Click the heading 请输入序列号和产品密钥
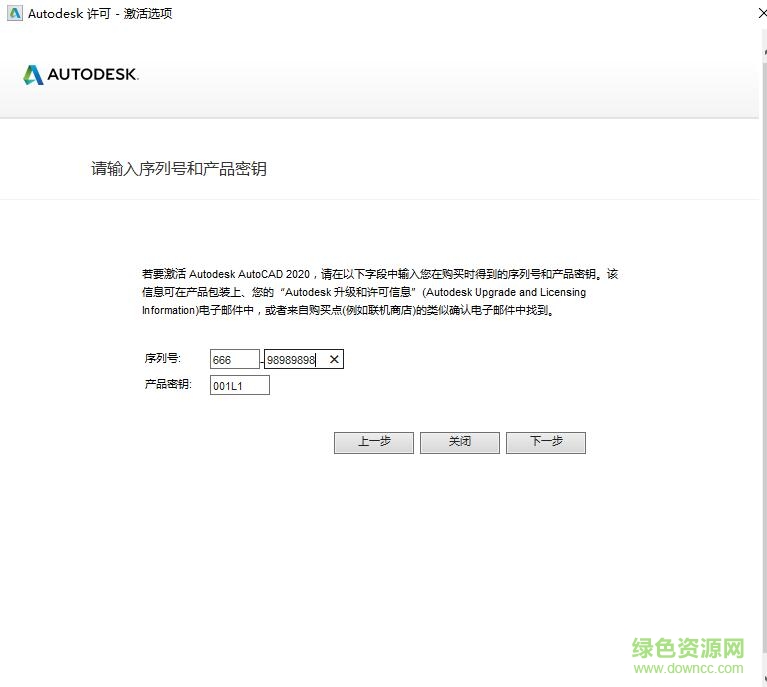The height and width of the screenshot is (687, 767). point(179,169)
